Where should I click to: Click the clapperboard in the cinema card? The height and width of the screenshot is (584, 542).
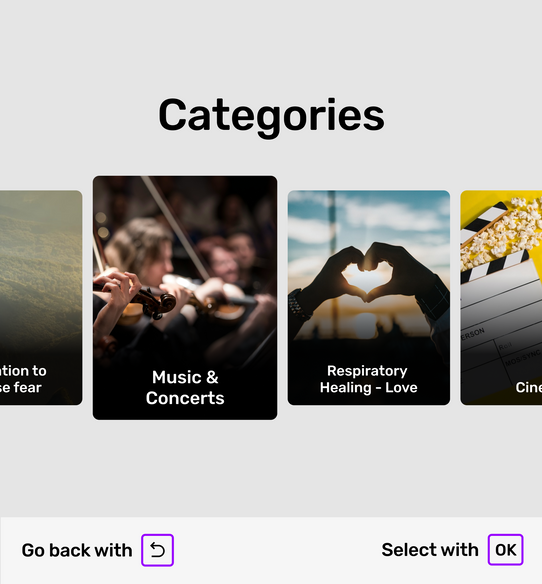point(501,309)
